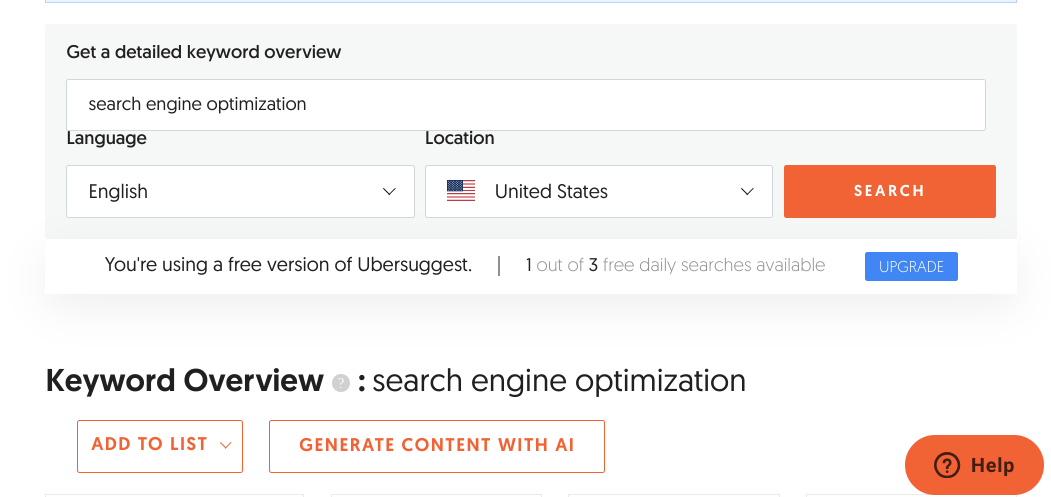Select the English language combo box
This screenshot has height=497, width=1051.
(x=240, y=191)
